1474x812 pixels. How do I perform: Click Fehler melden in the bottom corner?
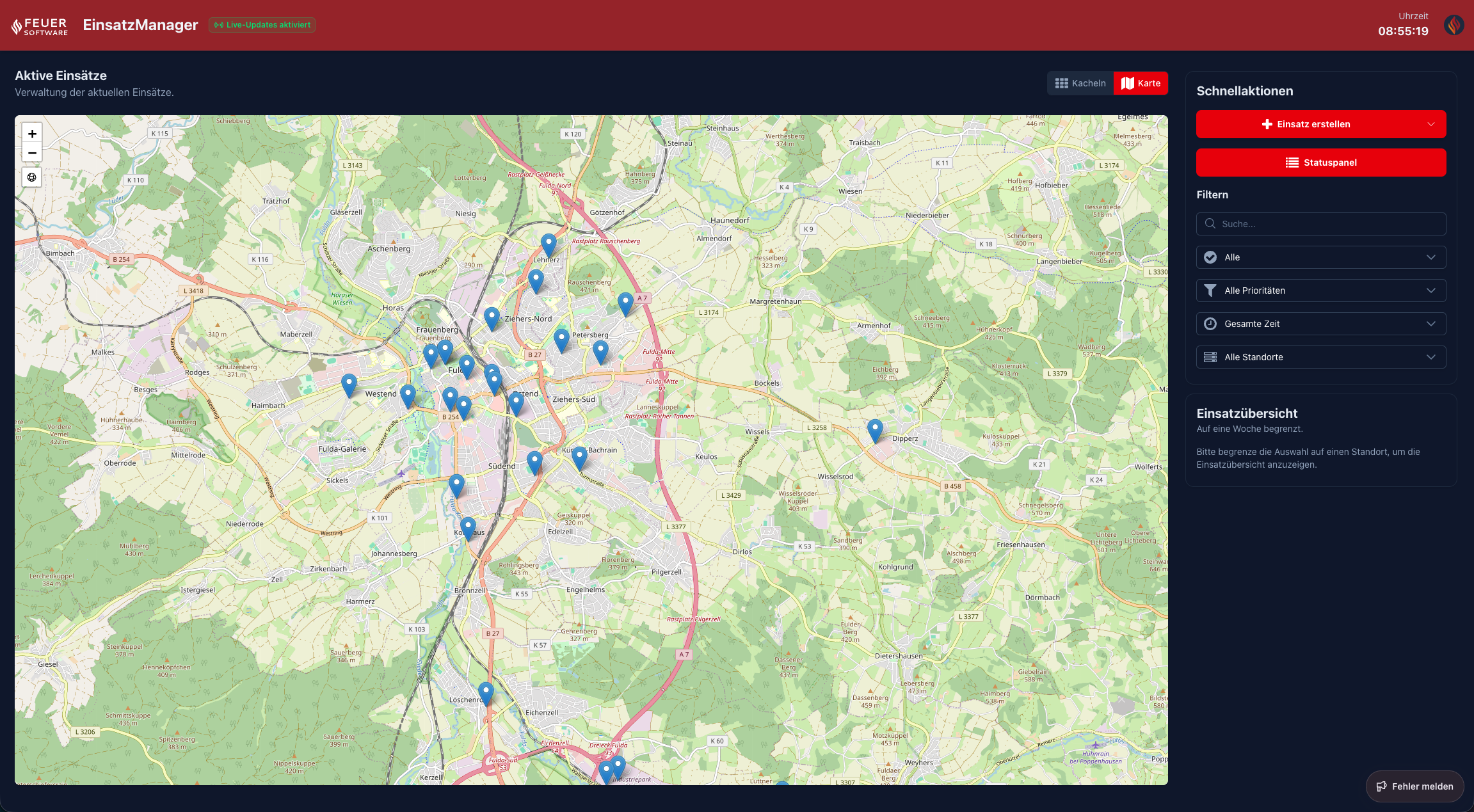(x=1414, y=786)
